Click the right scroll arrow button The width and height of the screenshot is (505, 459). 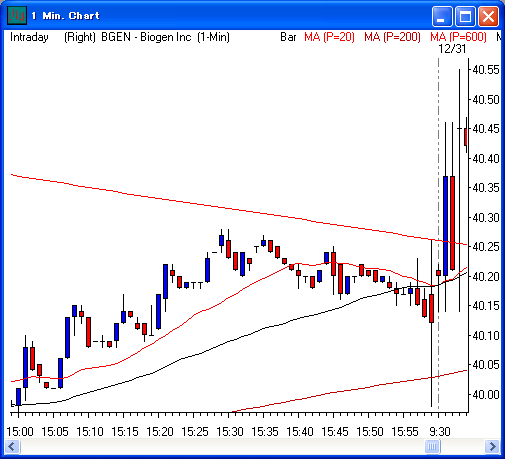(492, 446)
